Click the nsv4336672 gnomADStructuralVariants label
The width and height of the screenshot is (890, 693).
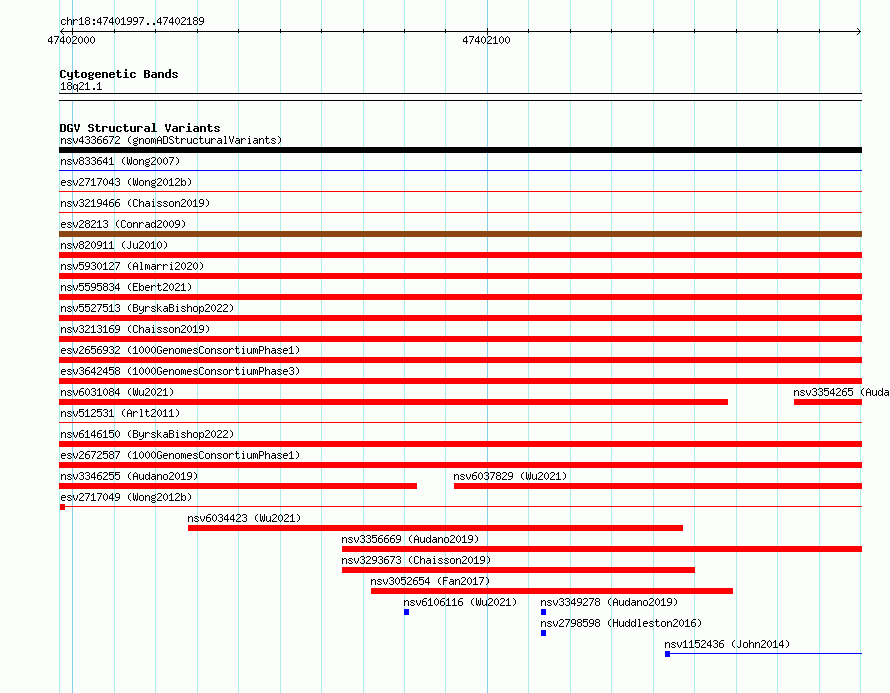point(171,140)
